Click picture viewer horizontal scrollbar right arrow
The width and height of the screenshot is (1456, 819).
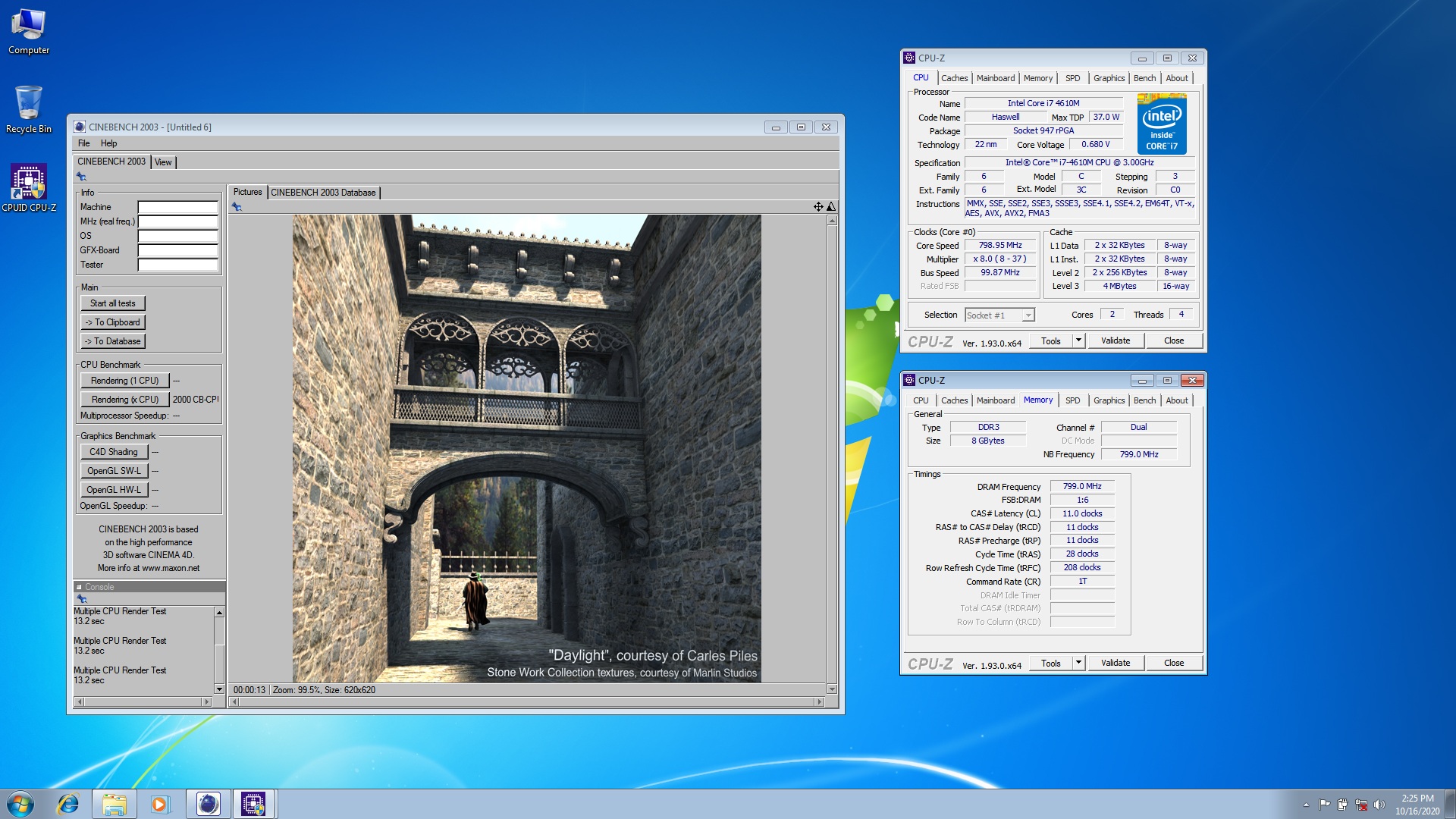pos(819,702)
